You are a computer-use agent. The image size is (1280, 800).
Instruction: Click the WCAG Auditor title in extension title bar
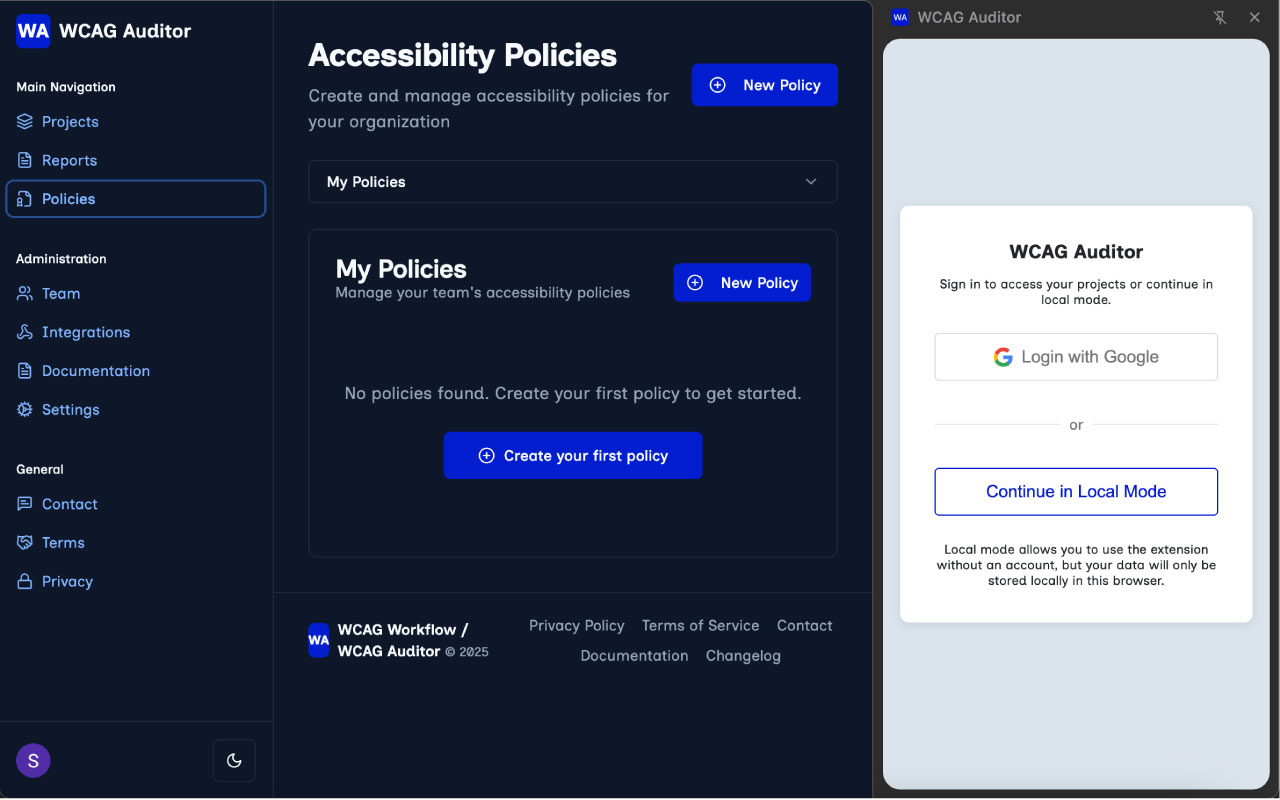click(969, 17)
